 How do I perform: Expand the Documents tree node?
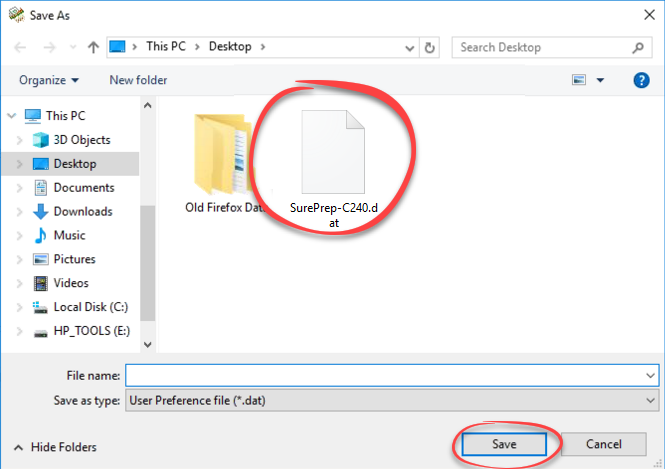click(20, 187)
